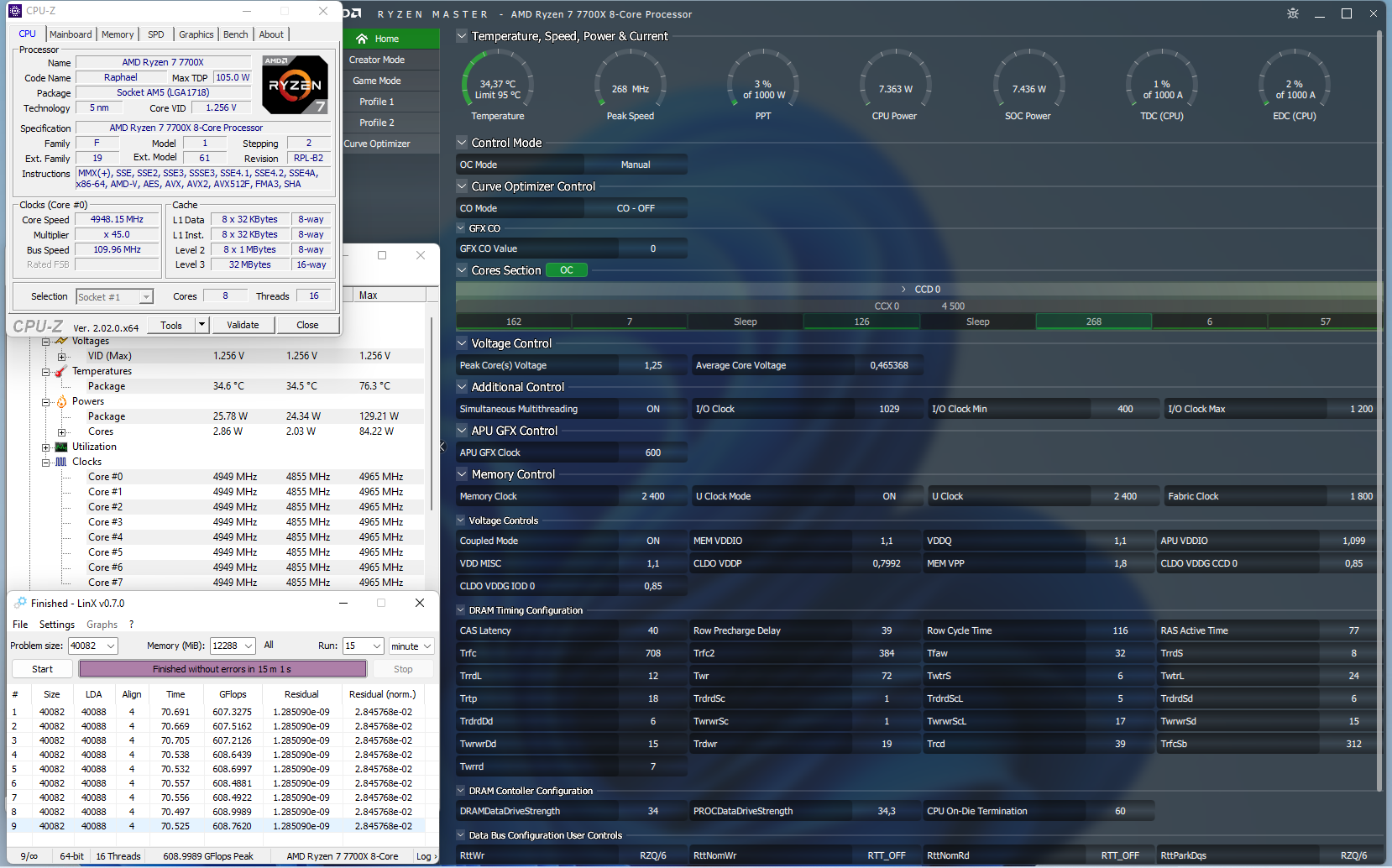This screenshot has width=1392, height=868.
Task: Open LinX Memory (MiB) dropdown
Action: click(x=249, y=646)
